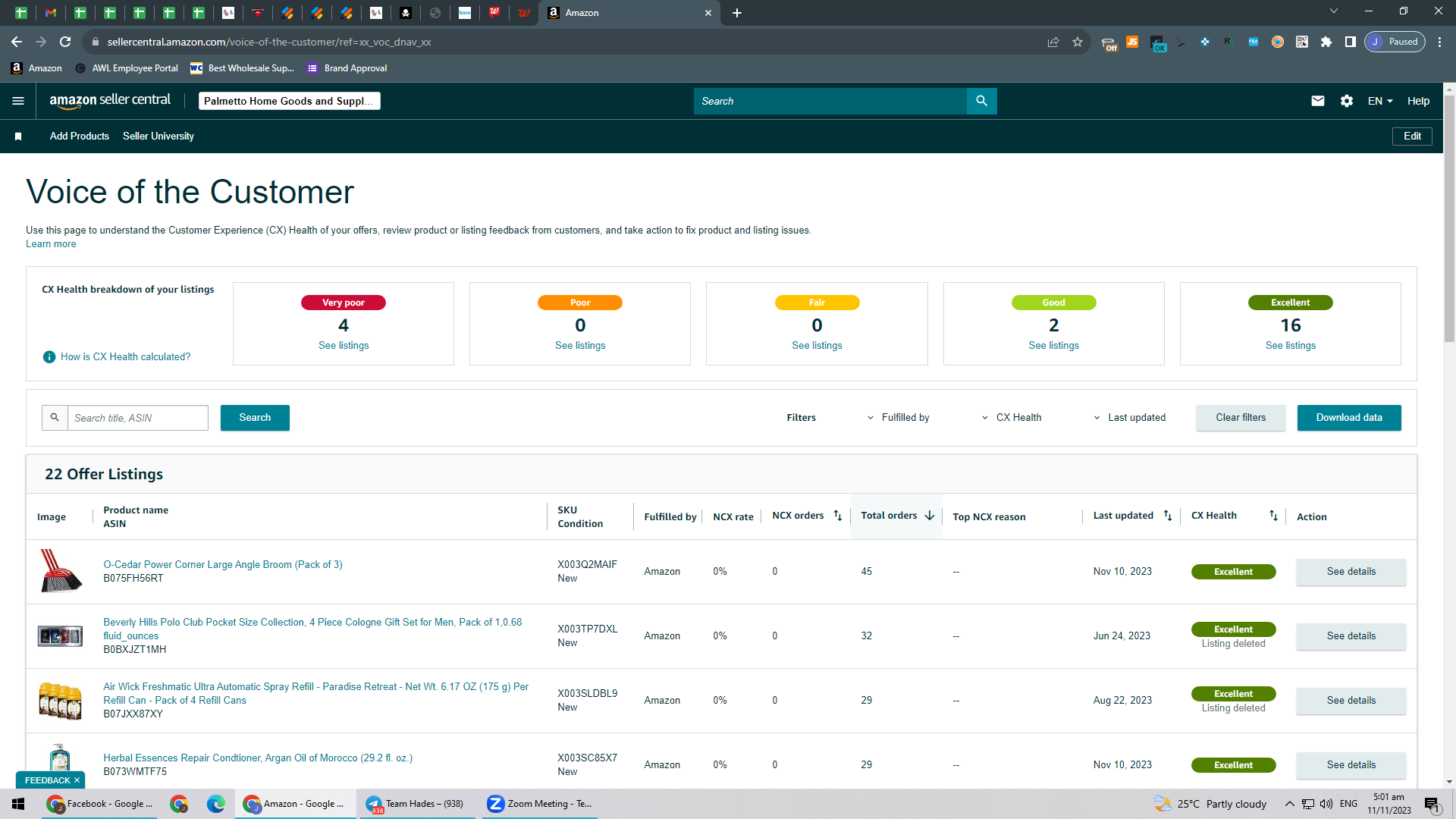1456x819 pixels.
Task: Click the info icon beside CX Health calculated
Action: pos(49,357)
